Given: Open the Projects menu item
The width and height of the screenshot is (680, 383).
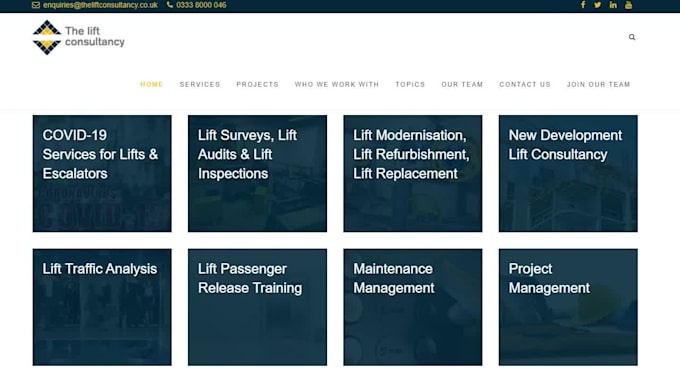Looking at the screenshot, I should (x=258, y=84).
